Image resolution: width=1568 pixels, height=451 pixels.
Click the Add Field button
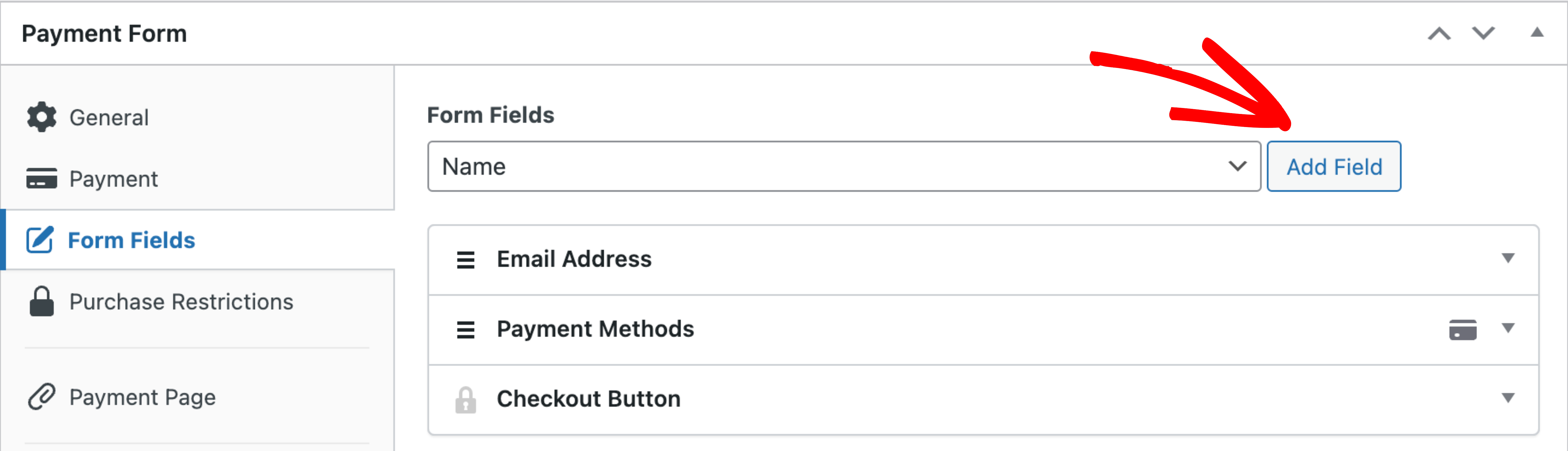click(x=1334, y=166)
